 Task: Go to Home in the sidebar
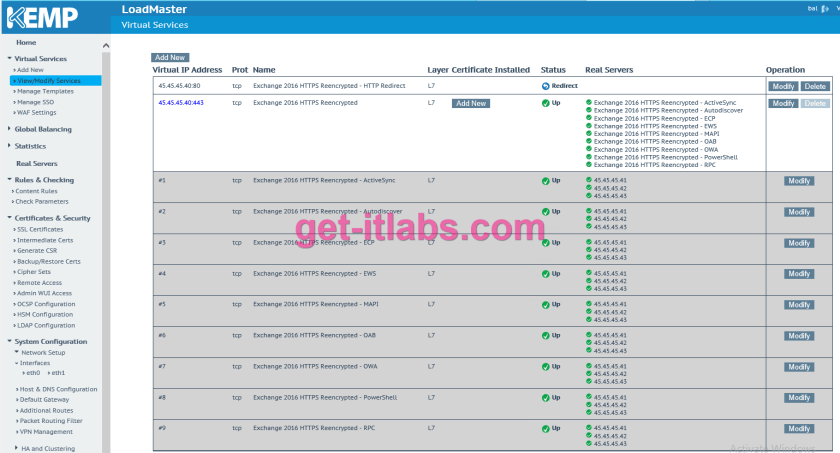tap(26, 42)
